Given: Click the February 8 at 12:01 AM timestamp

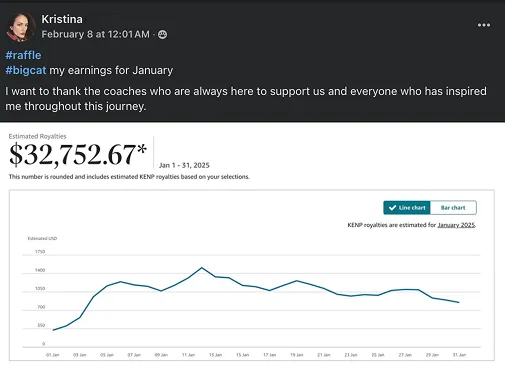Looking at the screenshot, I should (x=96, y=34).
